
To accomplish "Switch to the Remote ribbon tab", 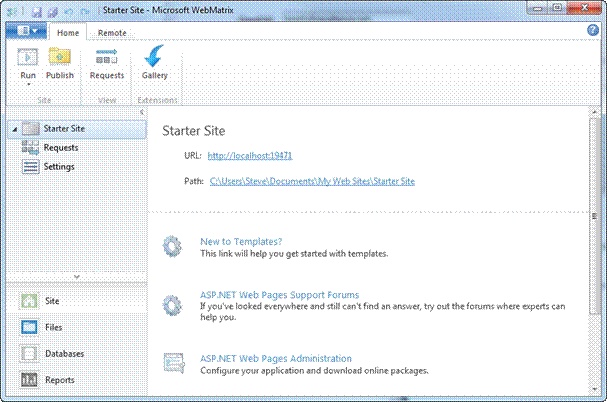I will [x=112, y=33].
